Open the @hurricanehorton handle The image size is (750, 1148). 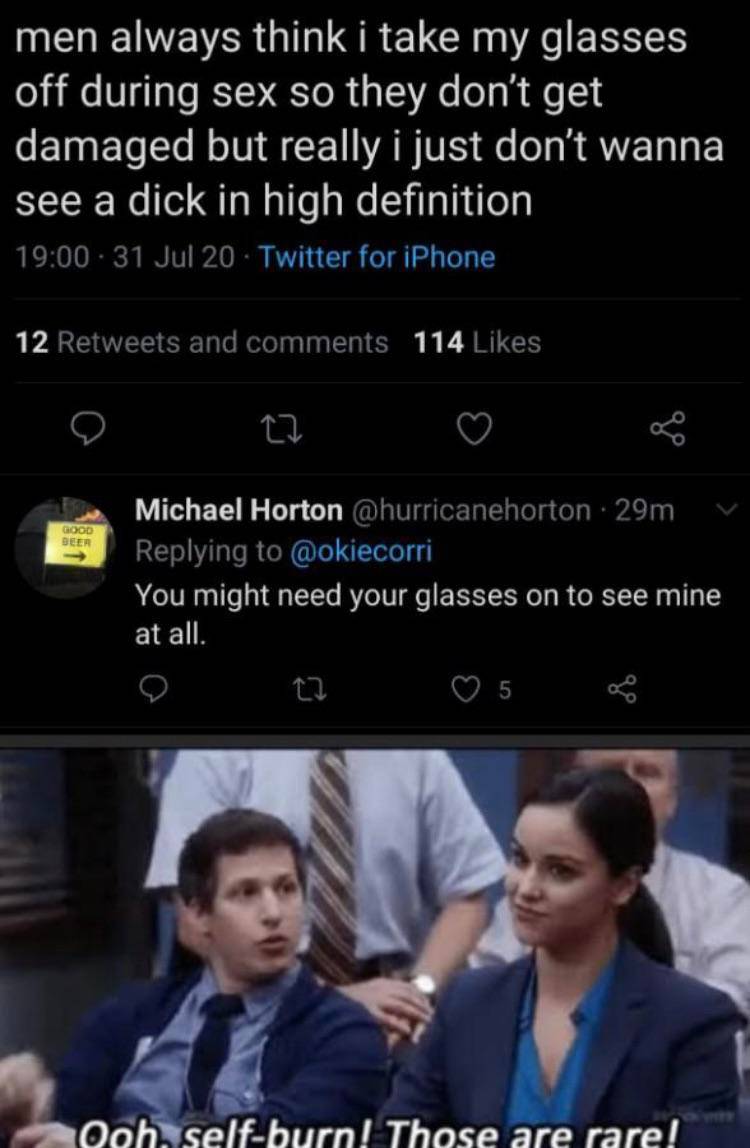(x=470, y=511)
